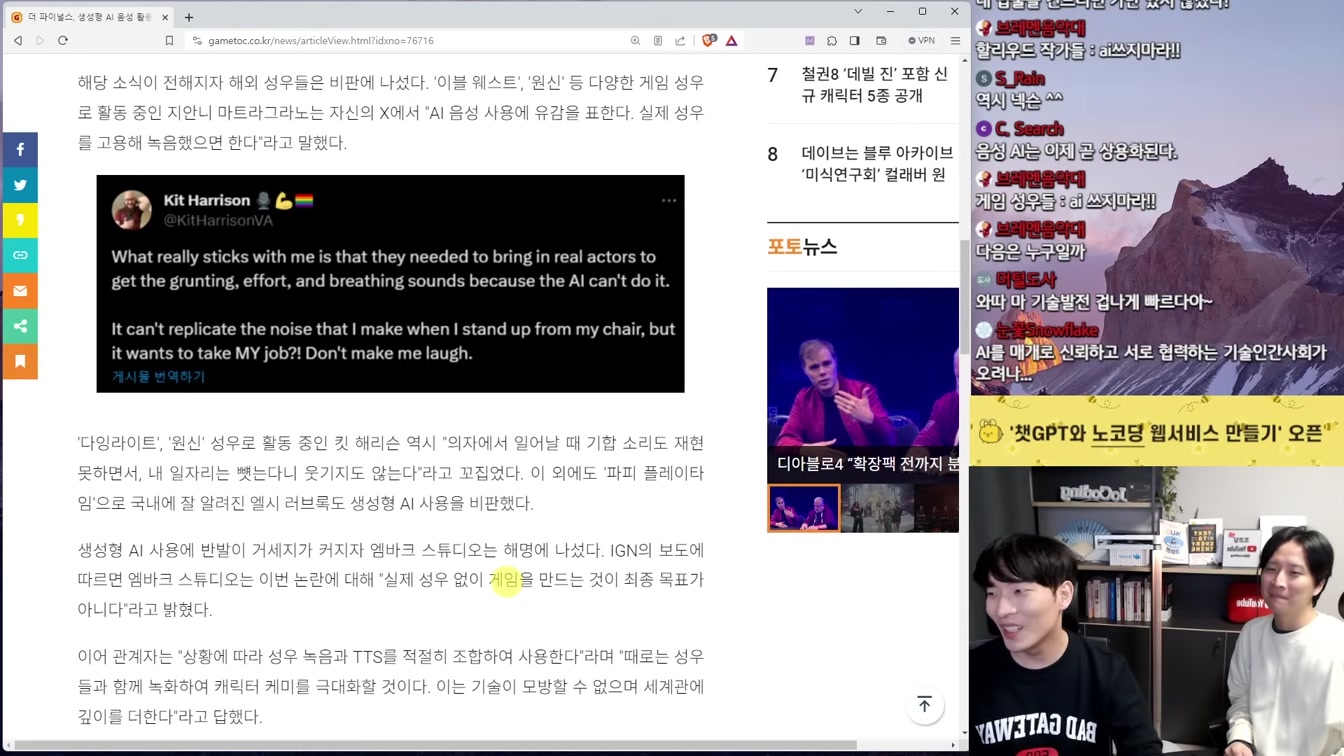Open site settings icon in address bar
This screenshot has width=1344, height=756.
(197, 41)
